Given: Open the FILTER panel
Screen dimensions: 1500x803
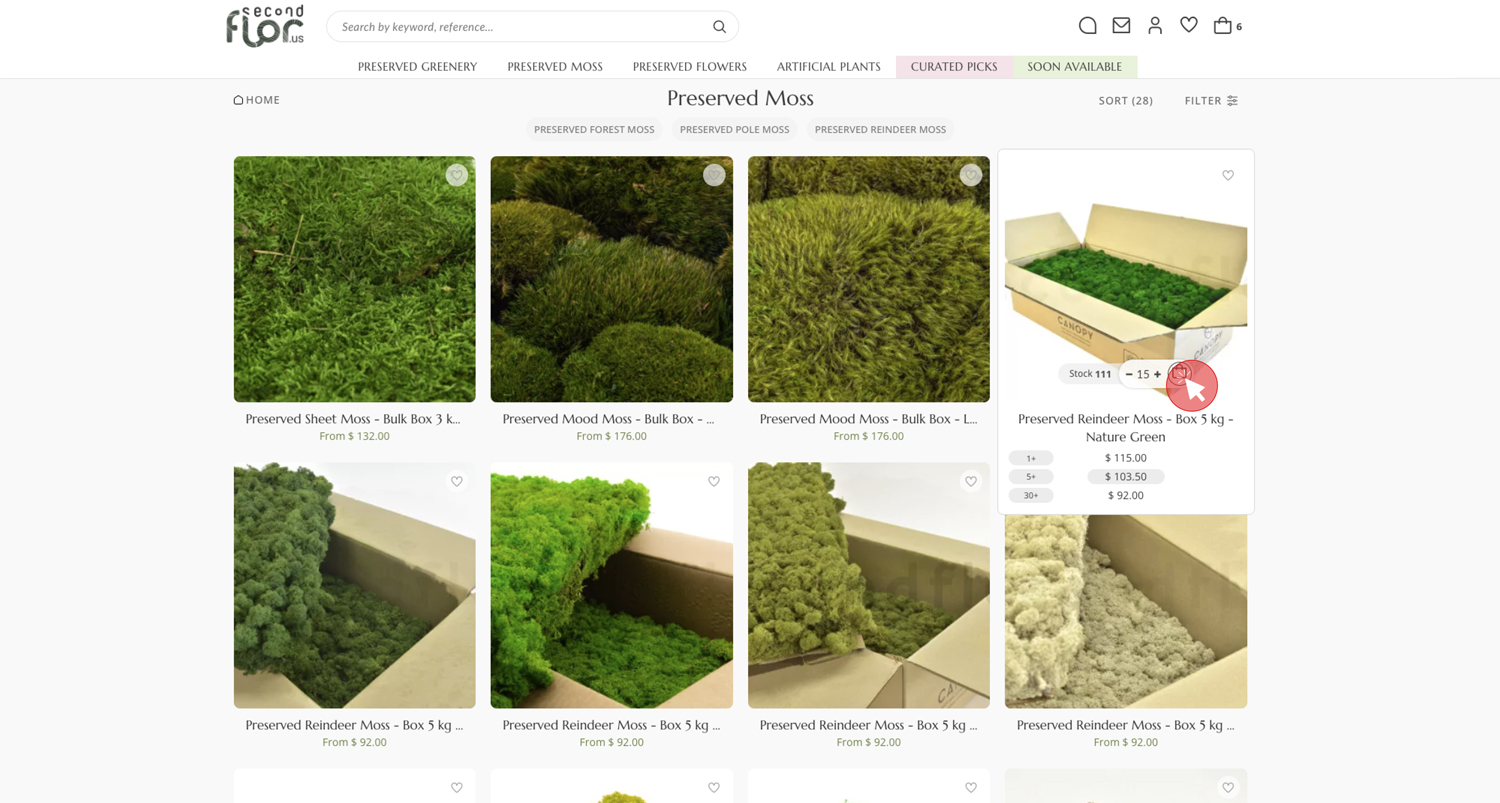Looking at the screenshot, I should click(x=1211, y=101).
